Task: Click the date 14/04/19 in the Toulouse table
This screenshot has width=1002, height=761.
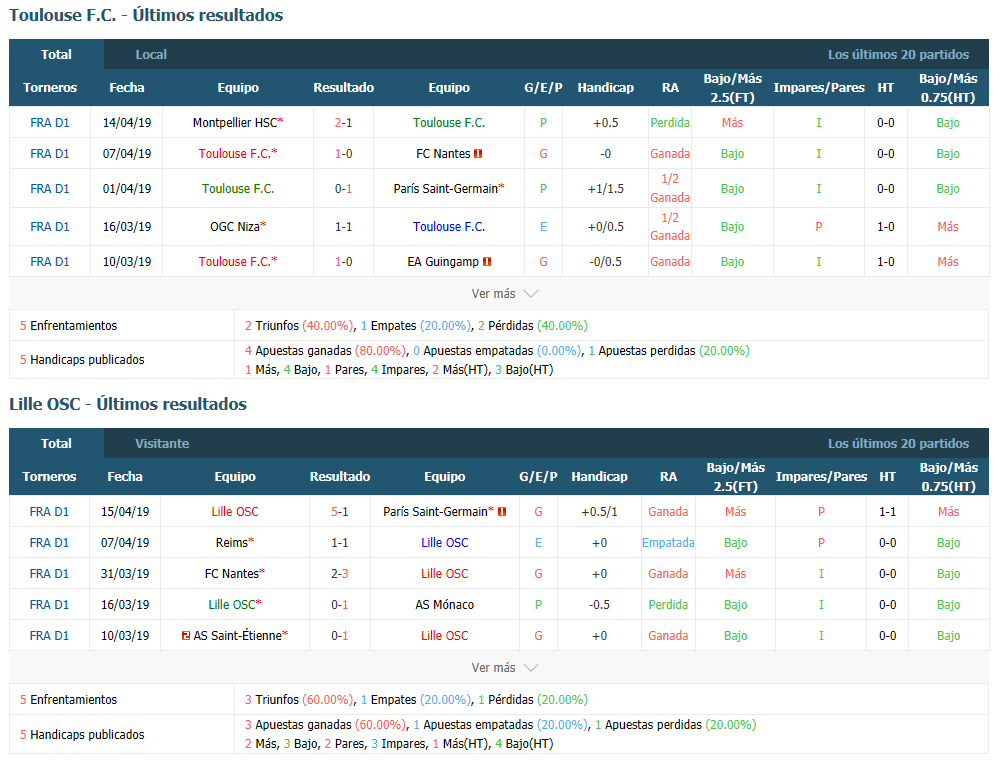Action: click(x=127, y=123)
